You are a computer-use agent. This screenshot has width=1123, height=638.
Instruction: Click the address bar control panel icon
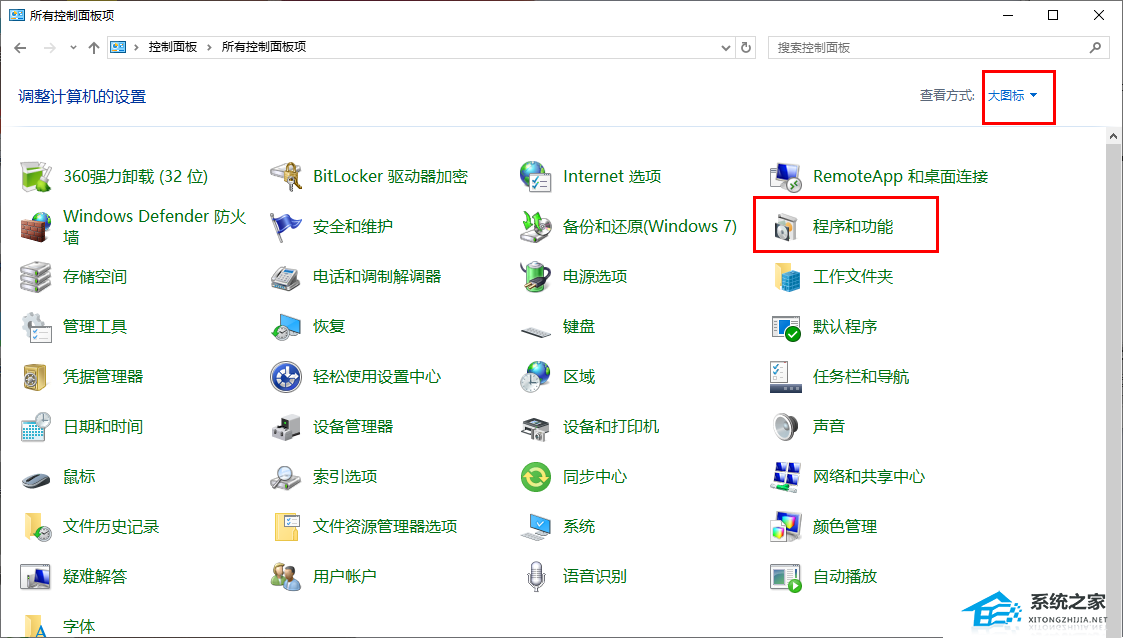pyautogui.click(x=118, y=47)
